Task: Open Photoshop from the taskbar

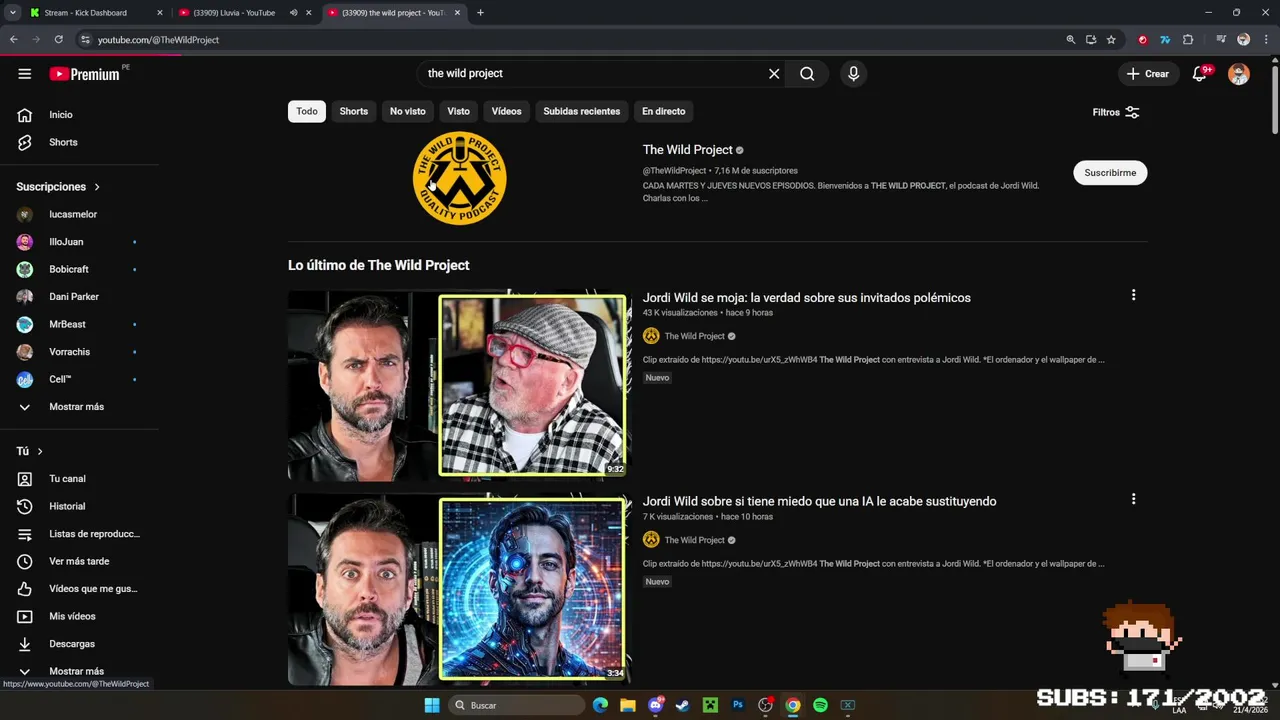Action: click(738, 705)
